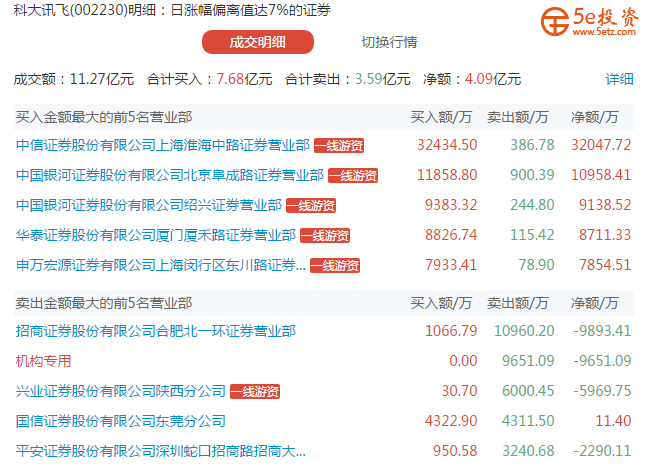Click the net amount 9138.52
The height and width of the screenshot is (474, 645).
[605, 205]
